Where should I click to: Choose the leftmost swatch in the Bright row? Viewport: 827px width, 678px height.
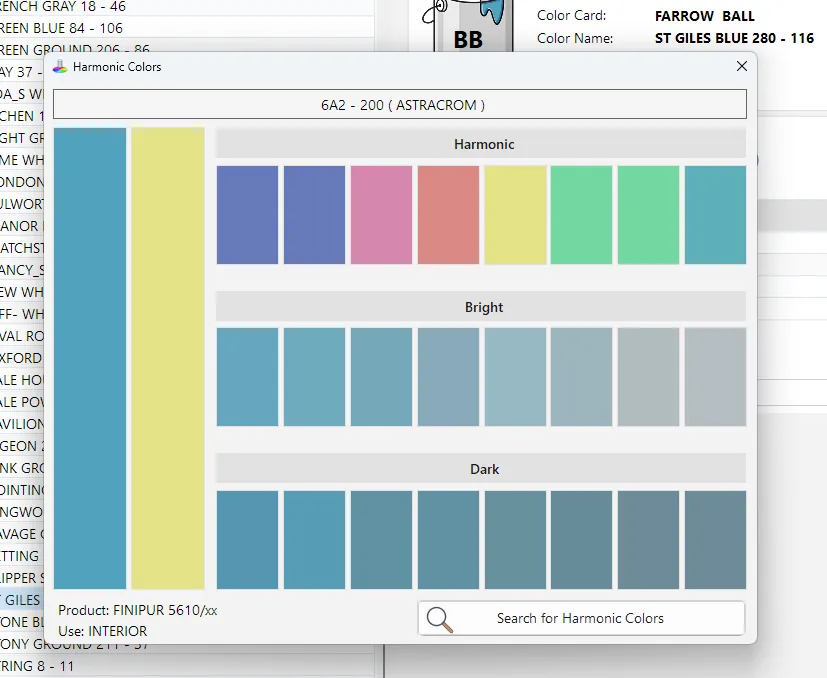tap(247, 377)
